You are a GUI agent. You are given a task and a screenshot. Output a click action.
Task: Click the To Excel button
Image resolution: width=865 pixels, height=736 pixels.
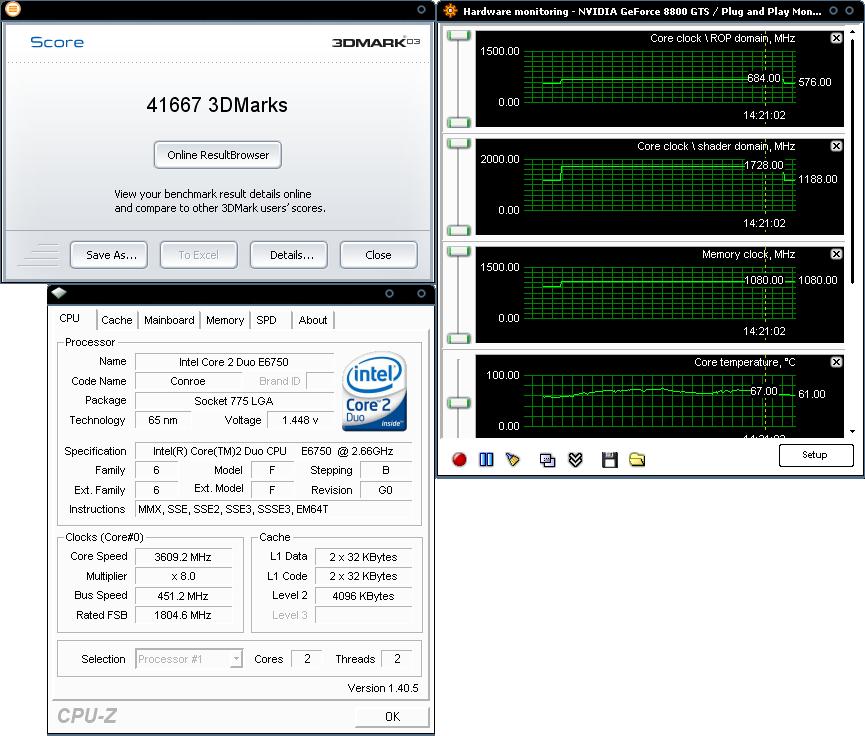pos(199,255)
